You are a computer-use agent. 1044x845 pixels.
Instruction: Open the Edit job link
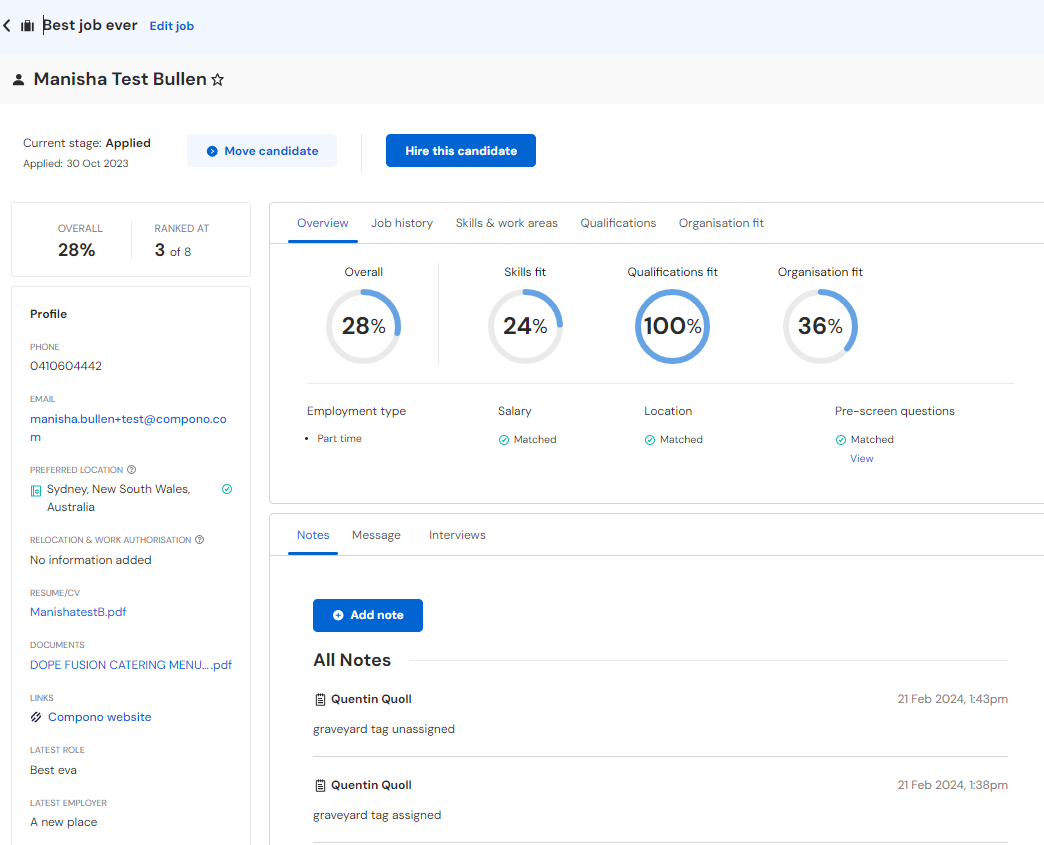[172, 26]
